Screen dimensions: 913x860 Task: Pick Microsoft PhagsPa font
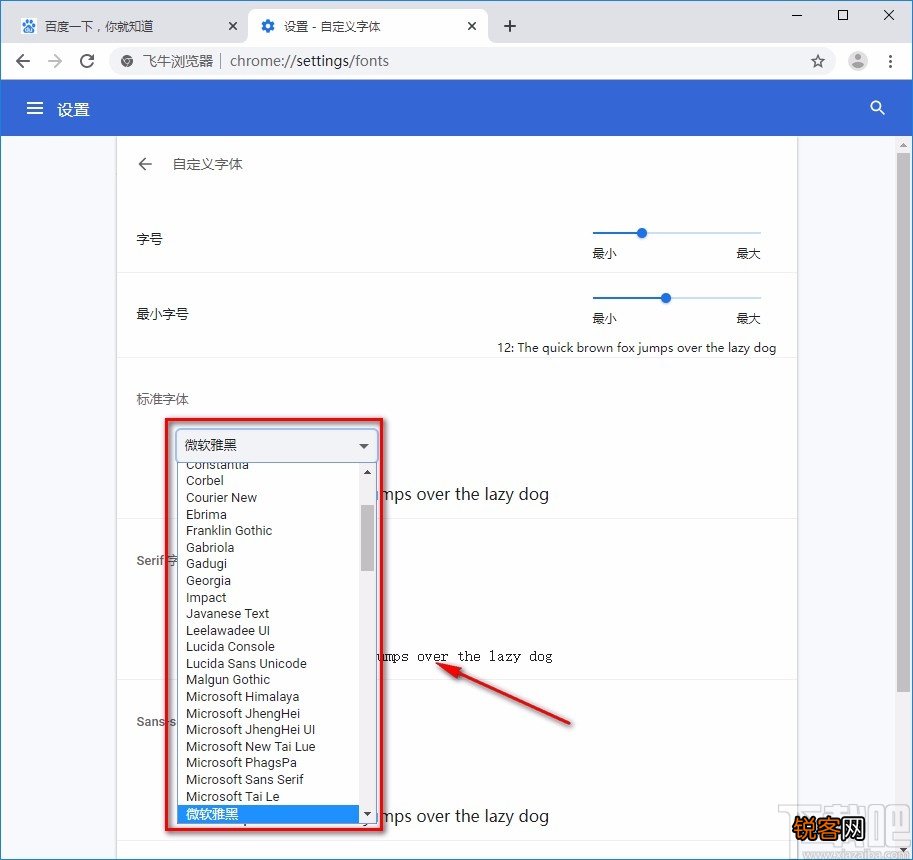(x=268, y=763)
